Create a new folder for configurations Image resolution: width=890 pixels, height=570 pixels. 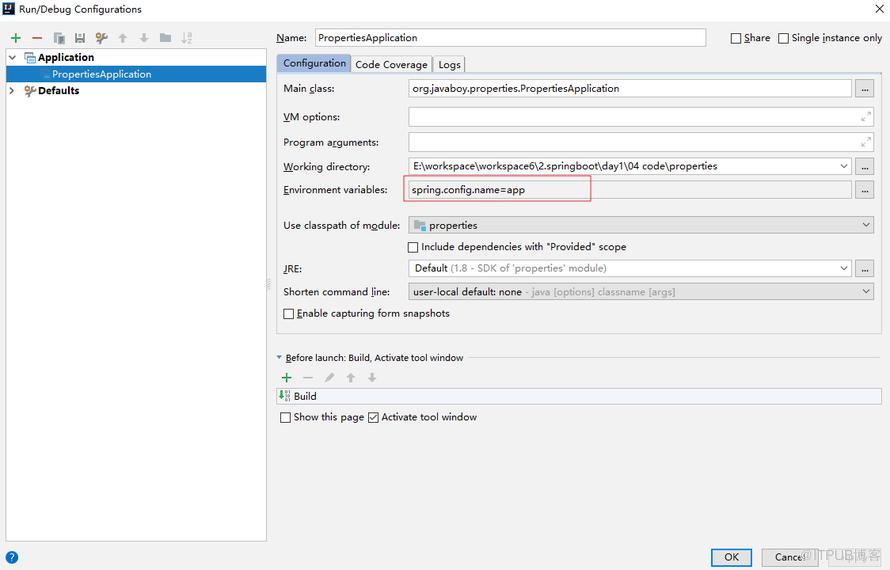(166, 38)
